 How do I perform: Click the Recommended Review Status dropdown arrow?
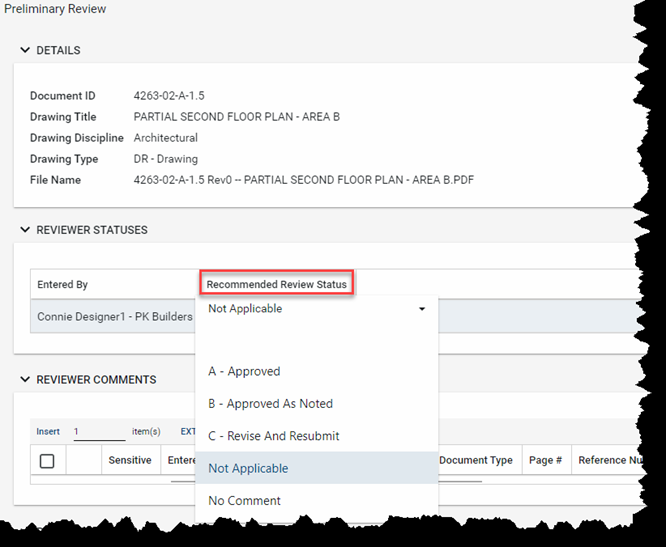click(x=422, y=310)
